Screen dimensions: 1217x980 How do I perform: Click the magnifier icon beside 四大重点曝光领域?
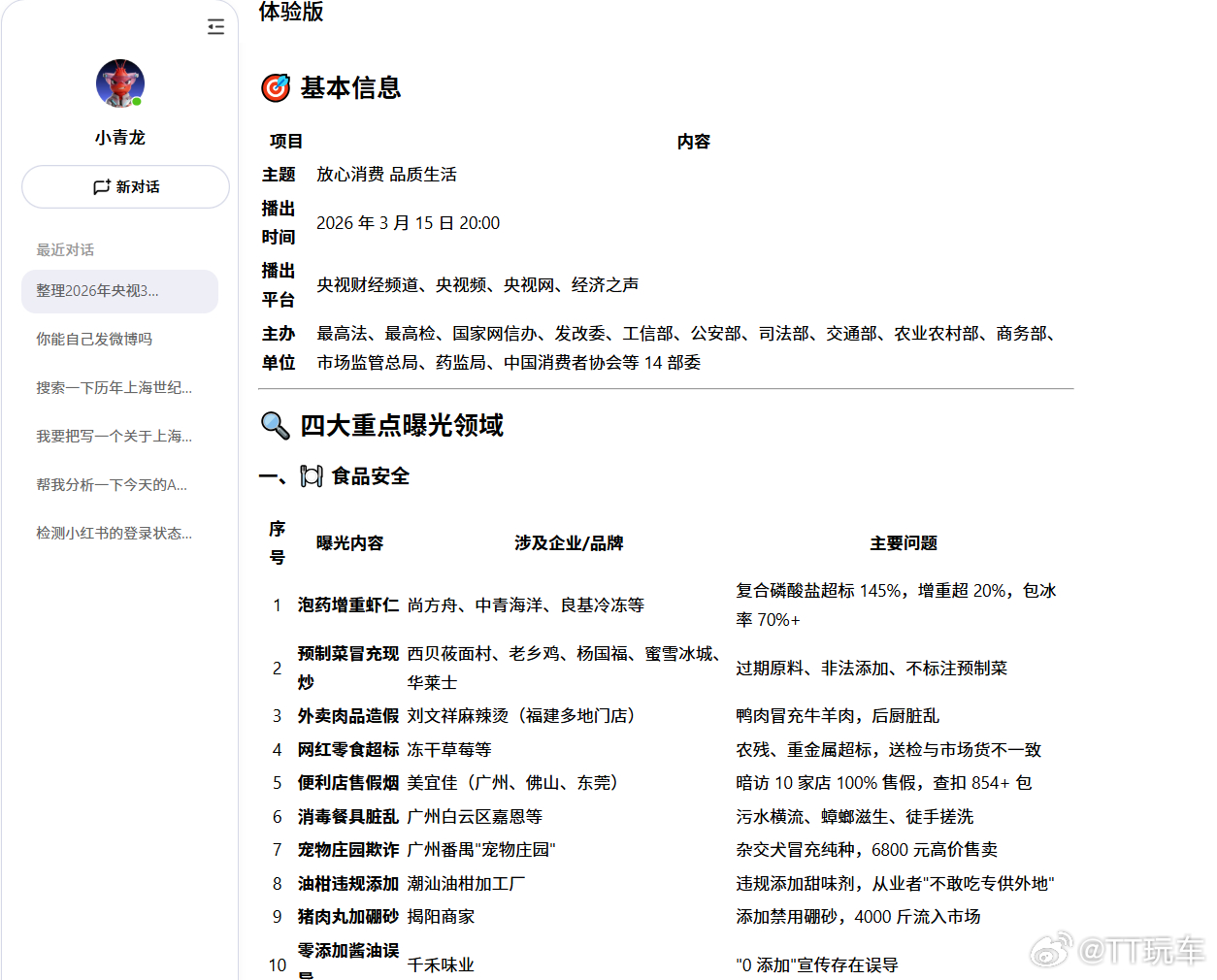pyautogui.click(x=276, y=426)
